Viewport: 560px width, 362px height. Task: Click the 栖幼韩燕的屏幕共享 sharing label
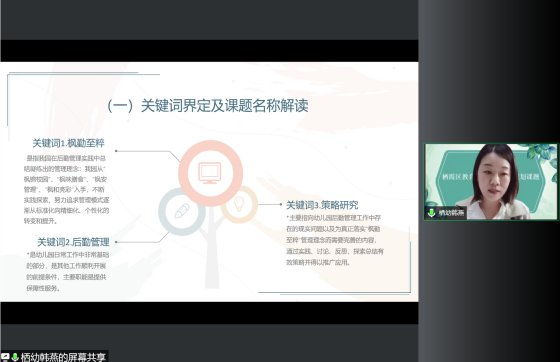(x=63, y=357)
